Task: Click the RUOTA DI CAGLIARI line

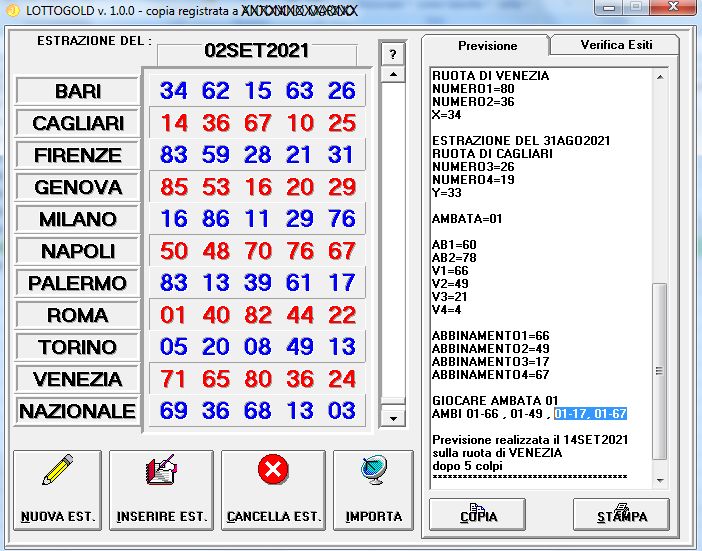Action: [x=492, y=154]
